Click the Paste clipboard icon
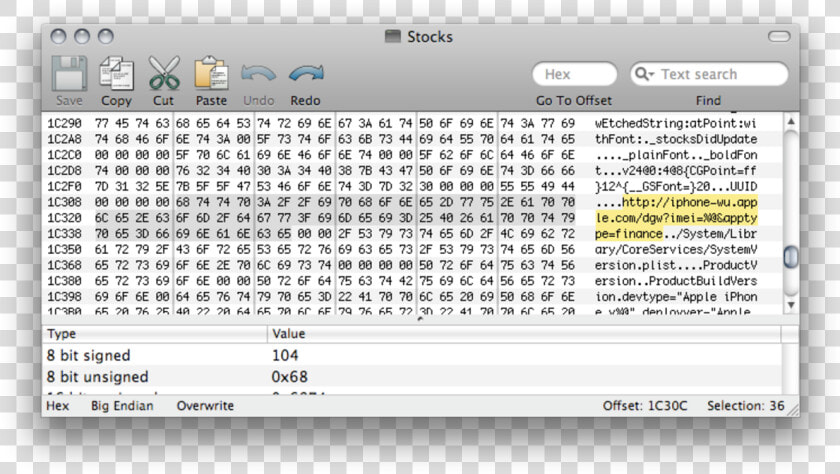The width and height of the screenshot is (840, 474). pos(211,73)
